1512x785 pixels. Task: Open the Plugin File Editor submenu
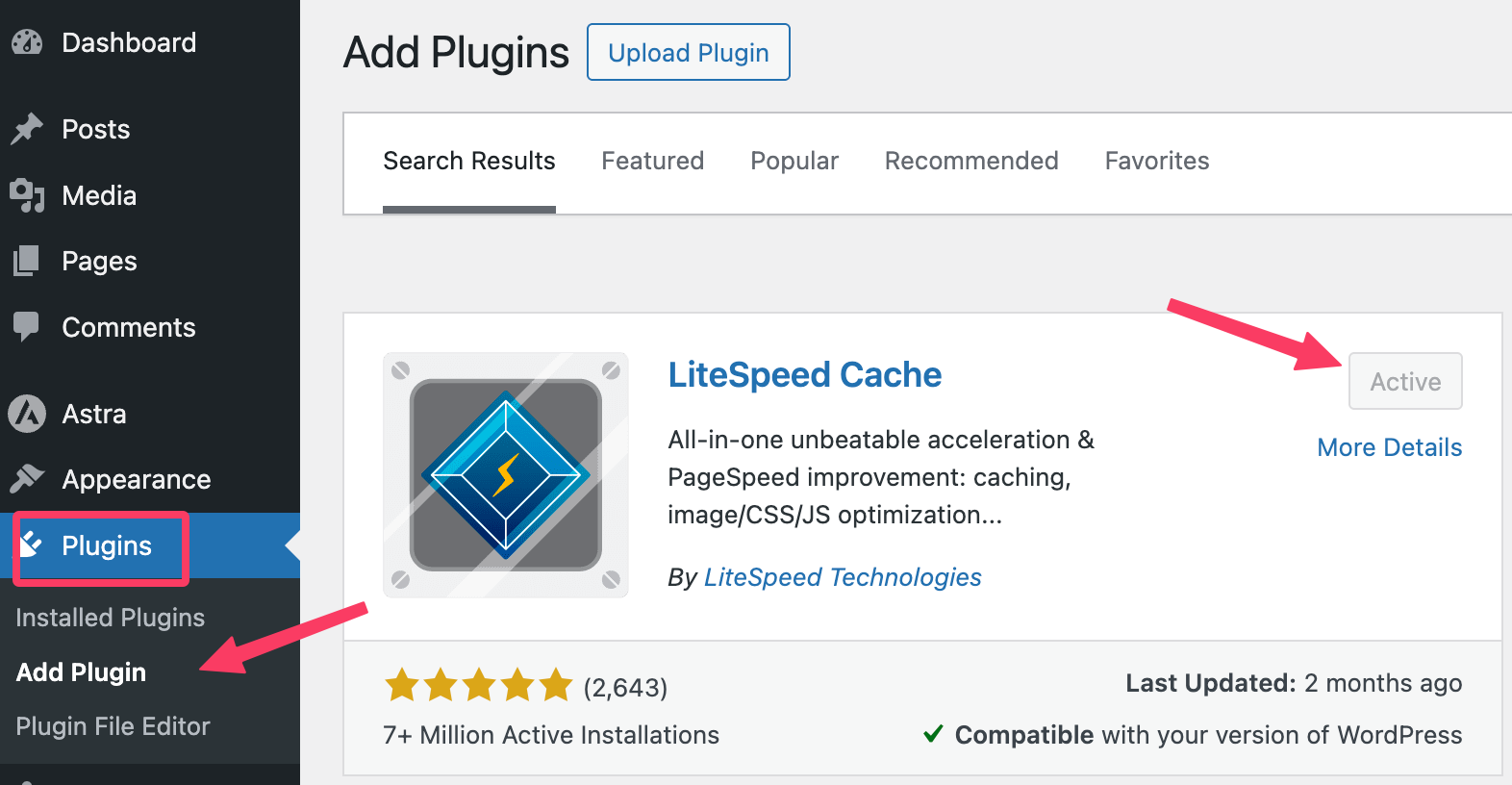point(113,726)
